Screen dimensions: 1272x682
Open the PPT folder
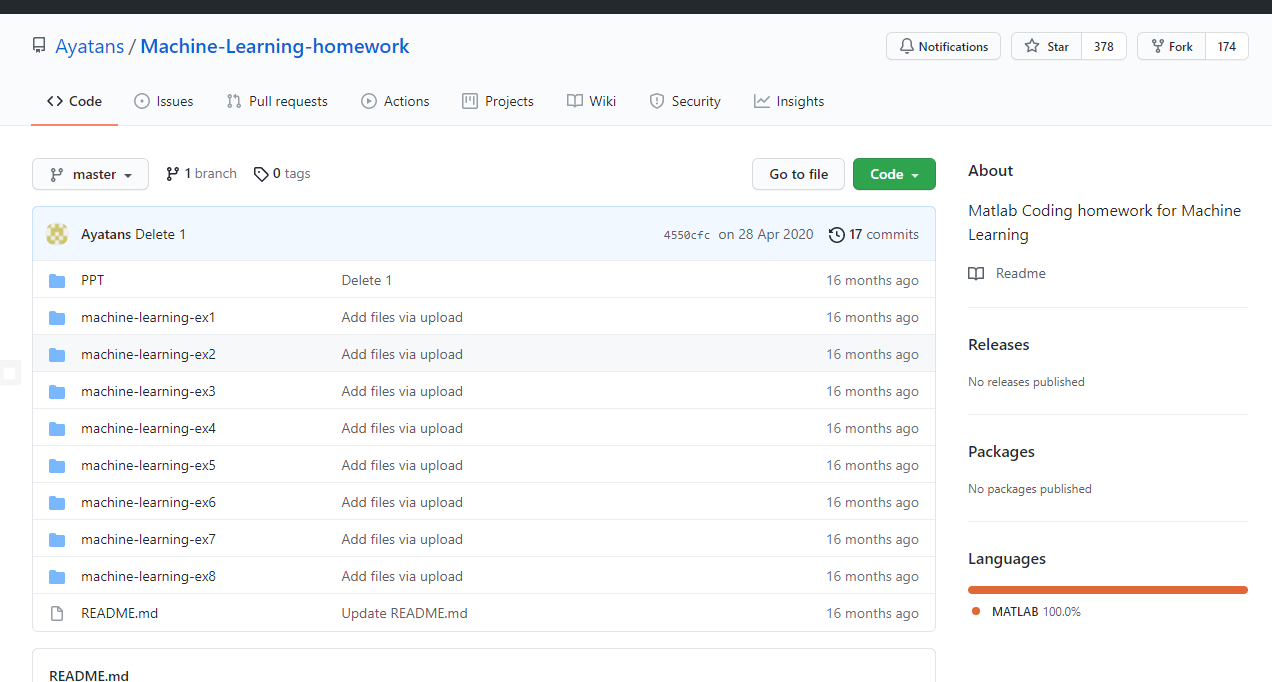point(92,280)
